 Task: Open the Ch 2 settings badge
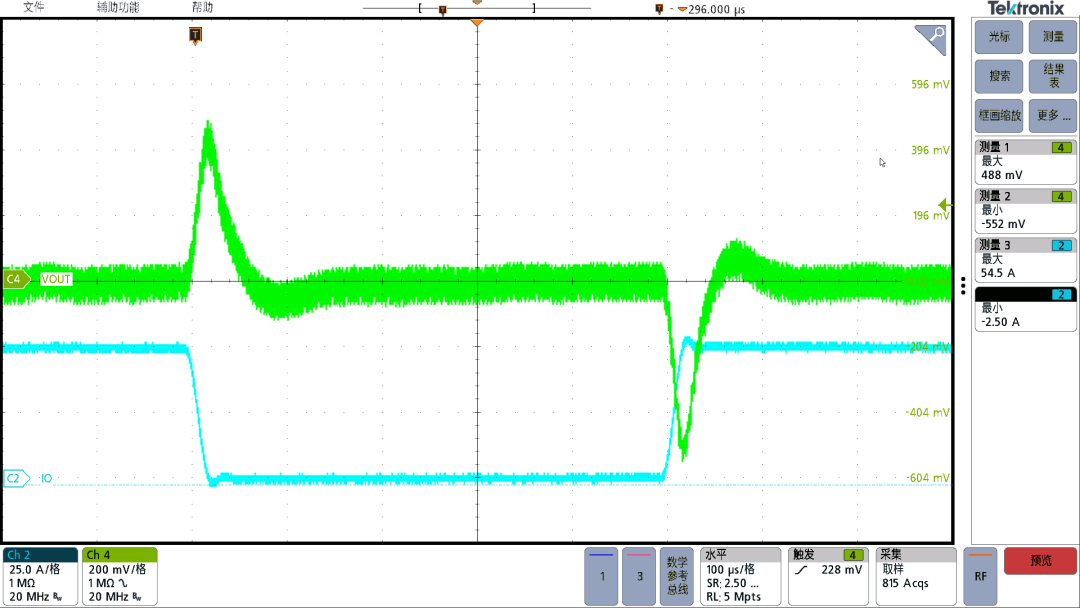pyautogui.click(x=41, y=576)
